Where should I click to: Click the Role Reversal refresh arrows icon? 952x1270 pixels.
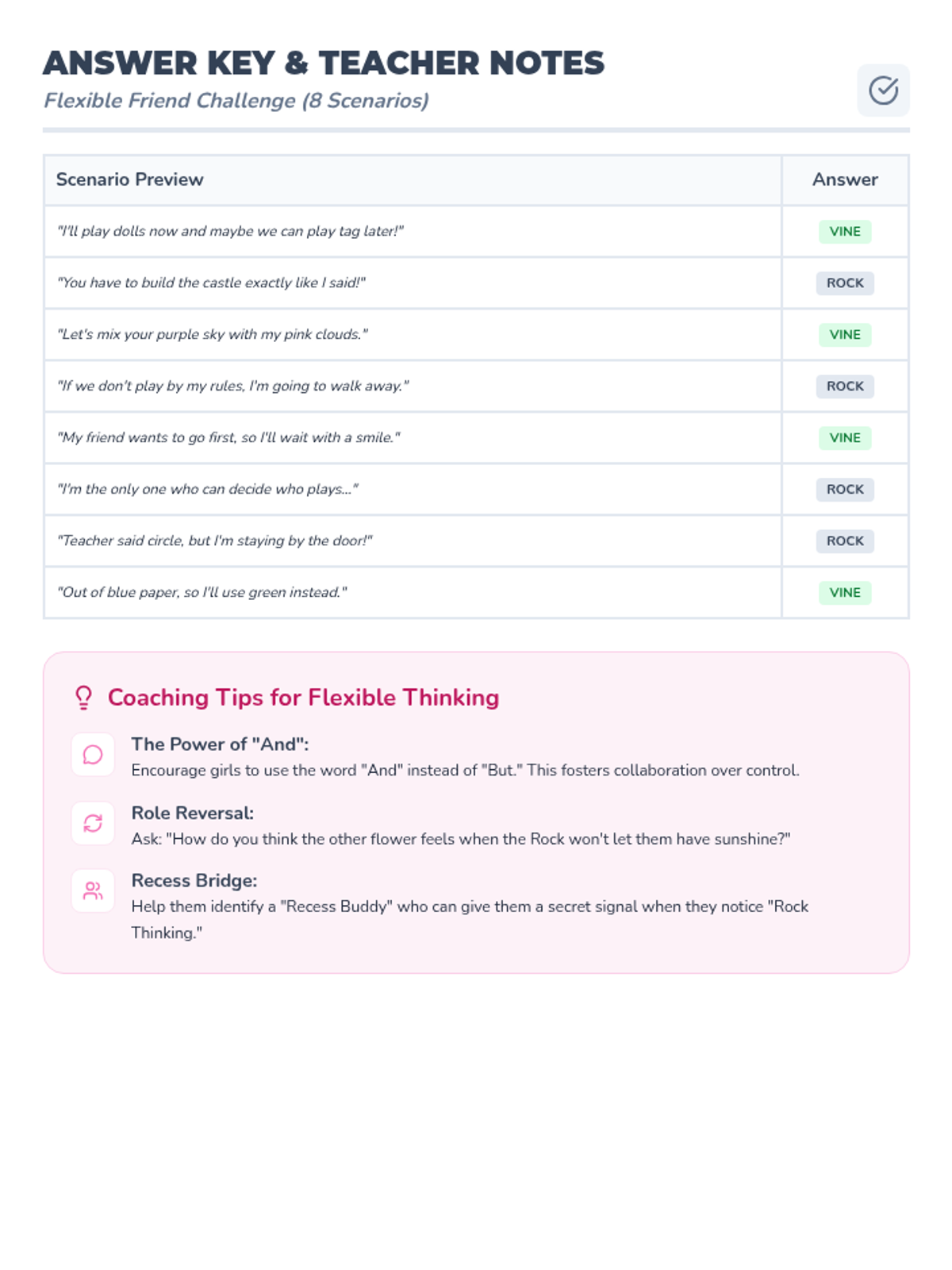(x=93, y=823)
